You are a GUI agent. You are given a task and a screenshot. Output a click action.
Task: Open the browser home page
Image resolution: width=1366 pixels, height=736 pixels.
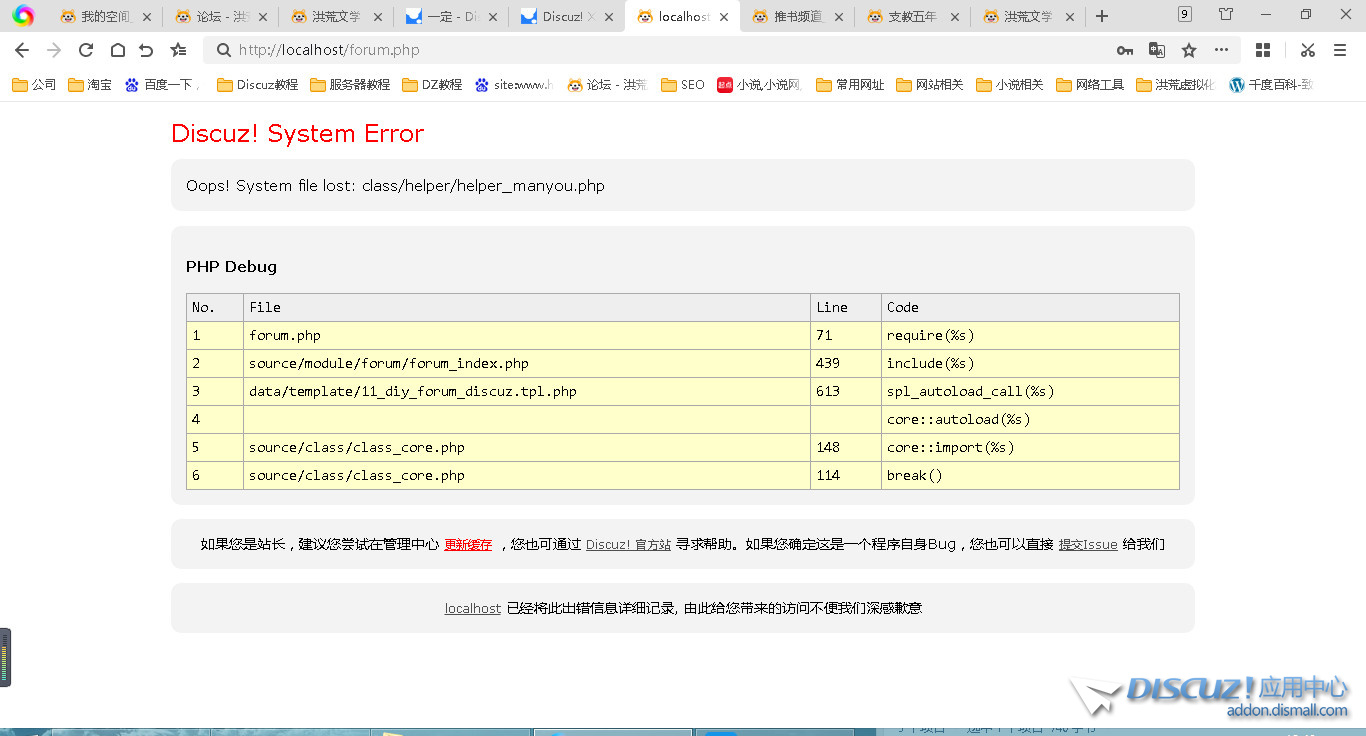(x=117, y=50)
